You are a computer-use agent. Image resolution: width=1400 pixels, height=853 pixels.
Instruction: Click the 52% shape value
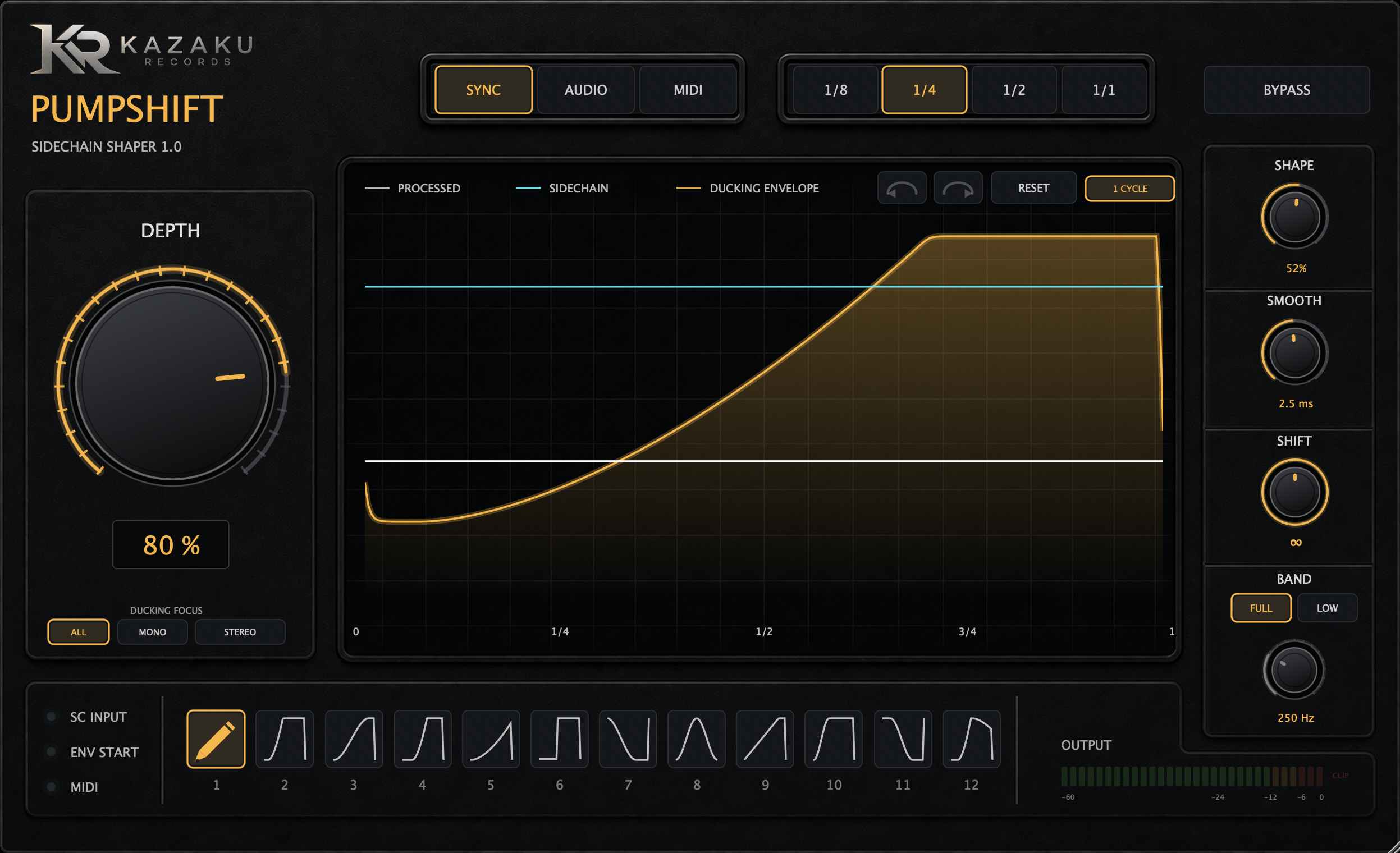point(1296,268)
